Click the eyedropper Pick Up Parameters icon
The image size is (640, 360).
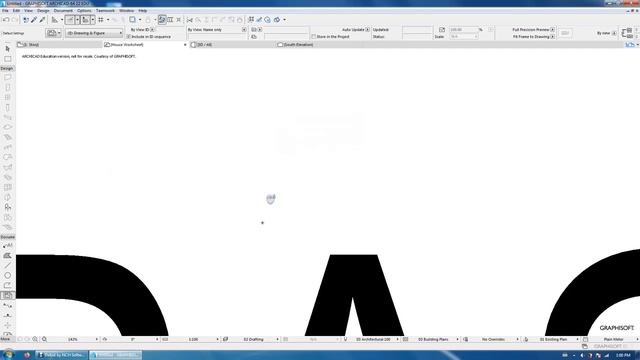pyautogui.click(x=34, y=20)
